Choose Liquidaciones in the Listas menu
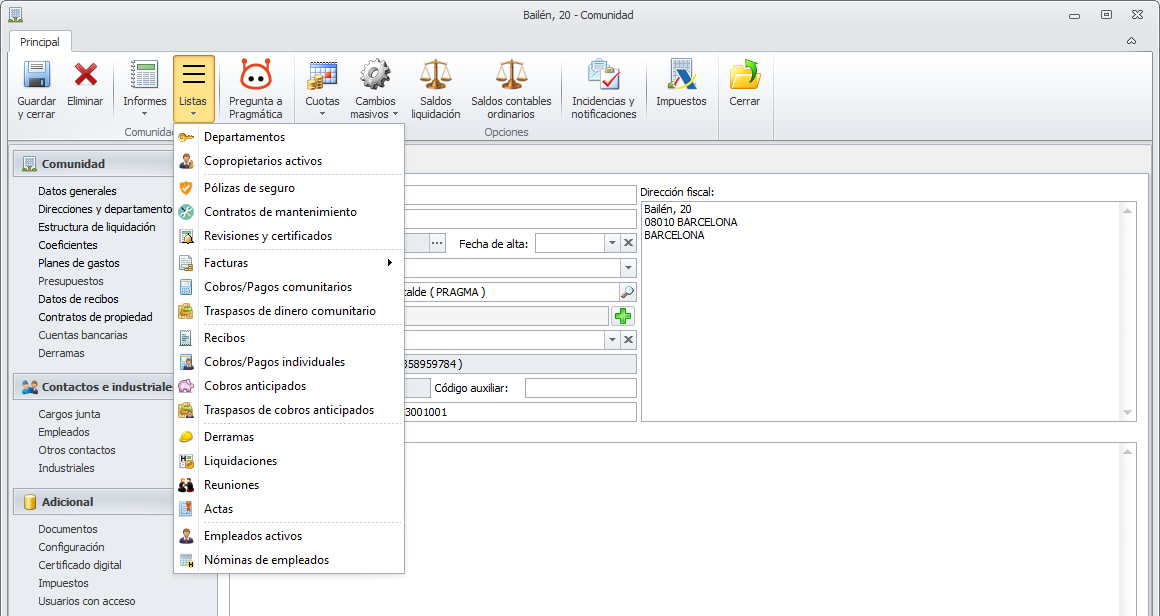This screenshot has width=1160, height=616. click(x=240, y=461)
